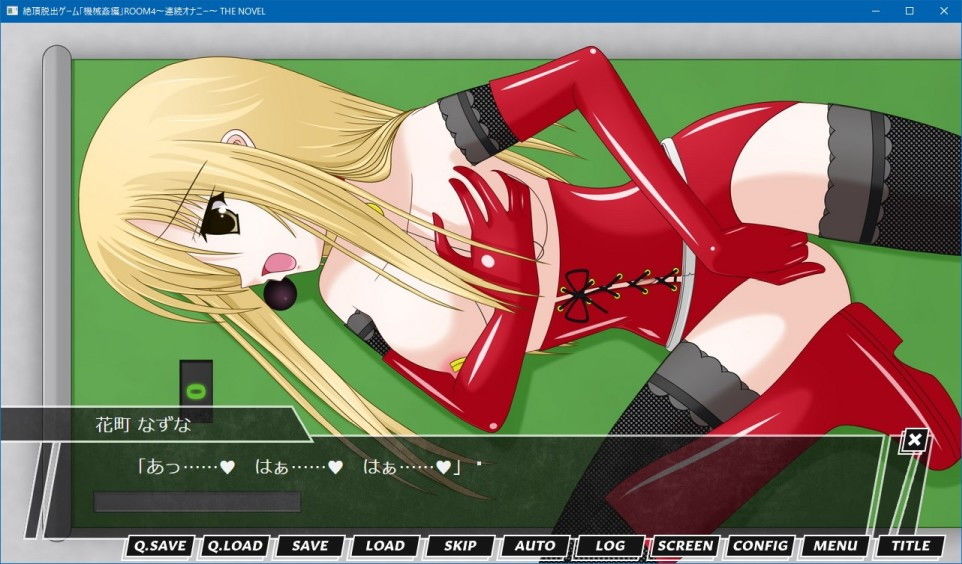The height and width of the screenshot is (564, 962).
Task: Open the LOAD menu
Action: [x=385, y=546]
